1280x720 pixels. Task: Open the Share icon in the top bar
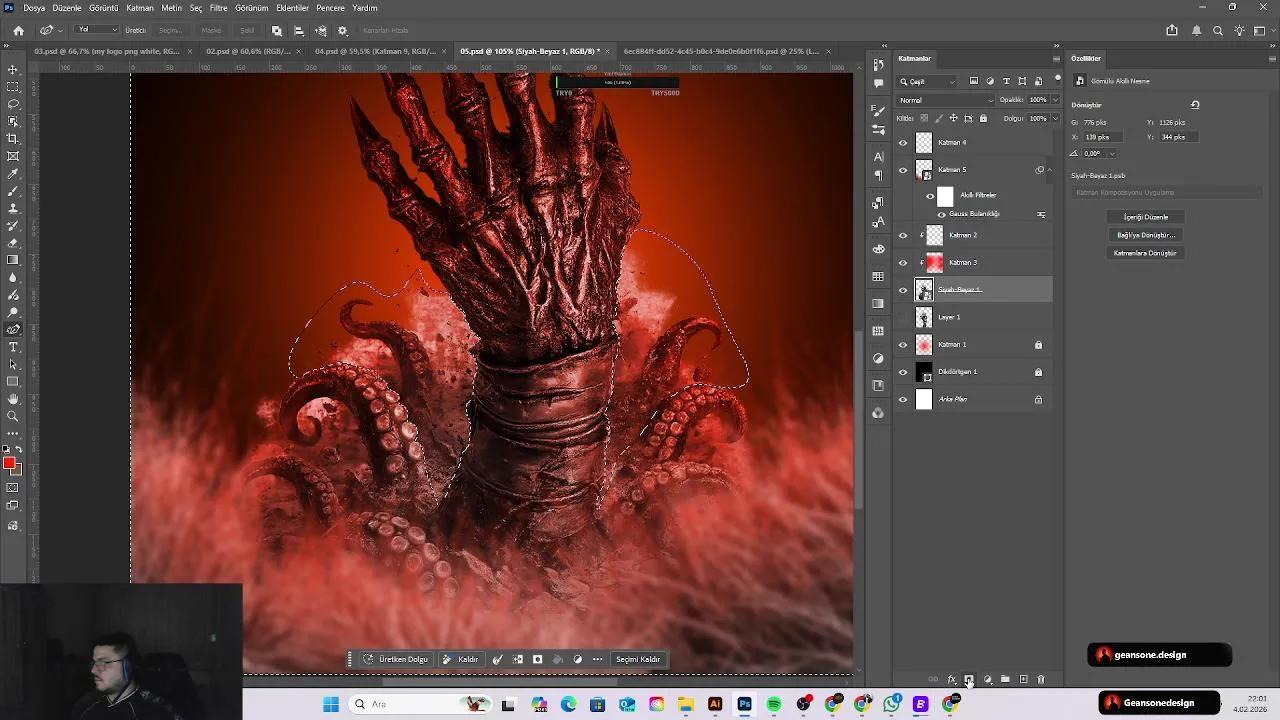pyautogui.click(x=1172, y=30)
